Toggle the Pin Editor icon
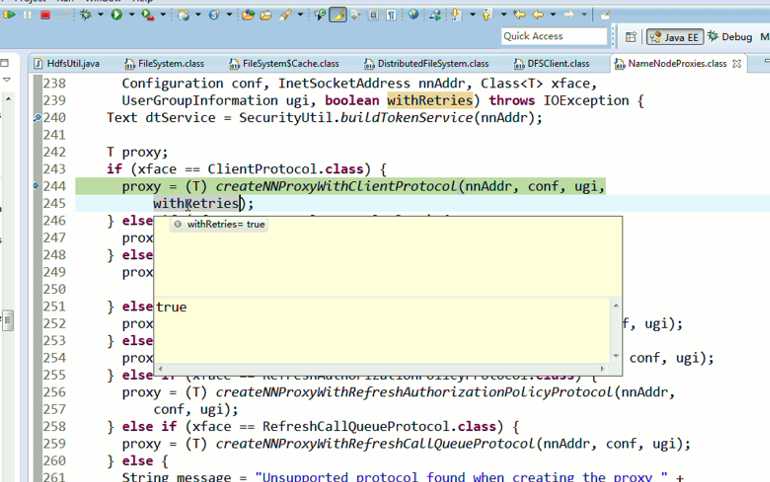This screenshot has height=482, width=770. [x=605, y=15]
